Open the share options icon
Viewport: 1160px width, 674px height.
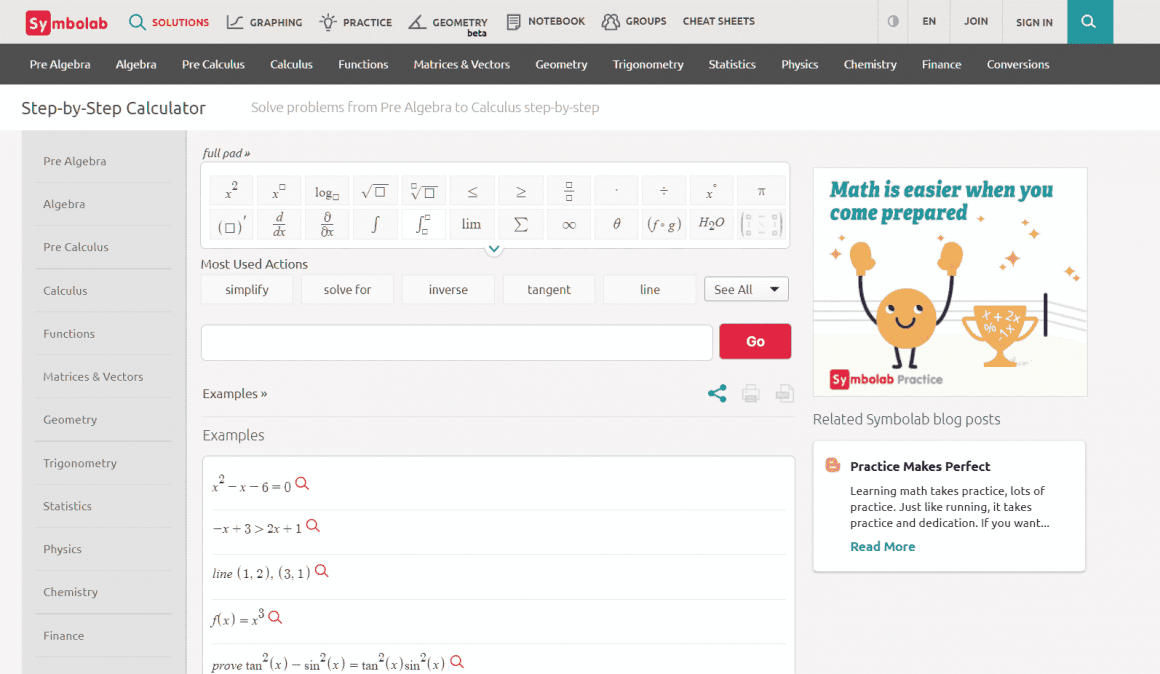[716, 393]
